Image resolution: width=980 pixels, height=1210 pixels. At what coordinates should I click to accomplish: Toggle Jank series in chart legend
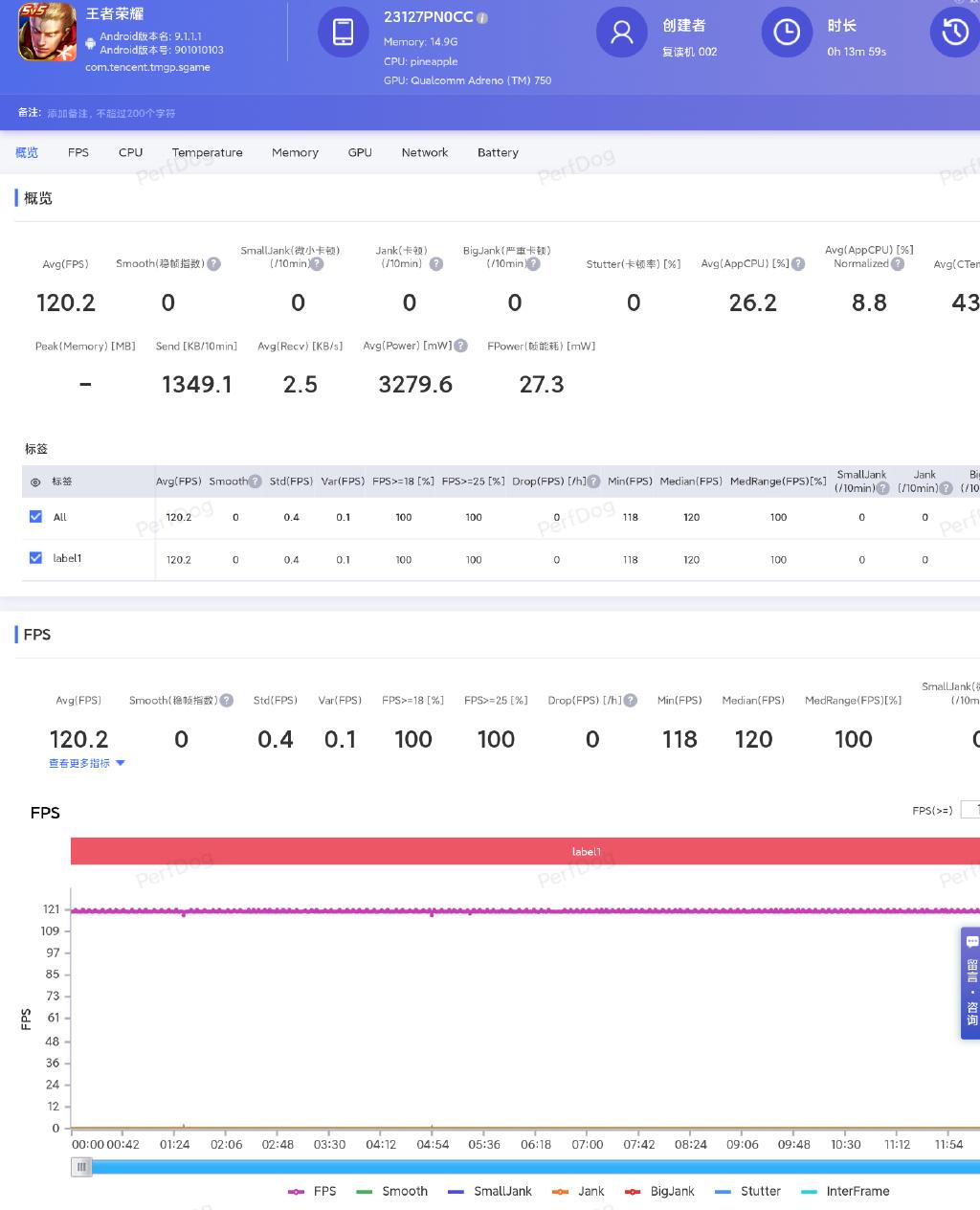coord(578,1191)
